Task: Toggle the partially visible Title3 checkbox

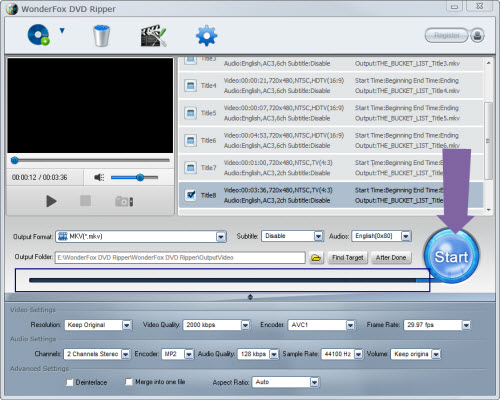Action: click(190, 60)
